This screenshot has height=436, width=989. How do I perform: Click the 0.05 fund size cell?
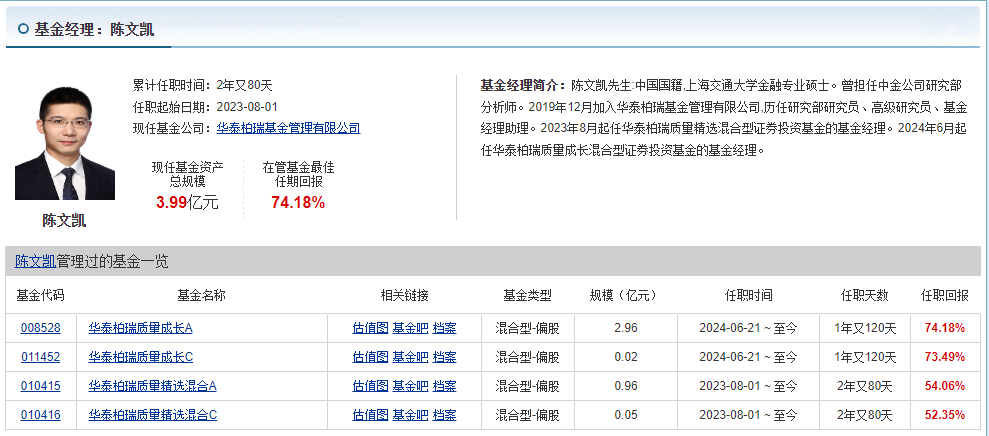(x=626, y=415)
